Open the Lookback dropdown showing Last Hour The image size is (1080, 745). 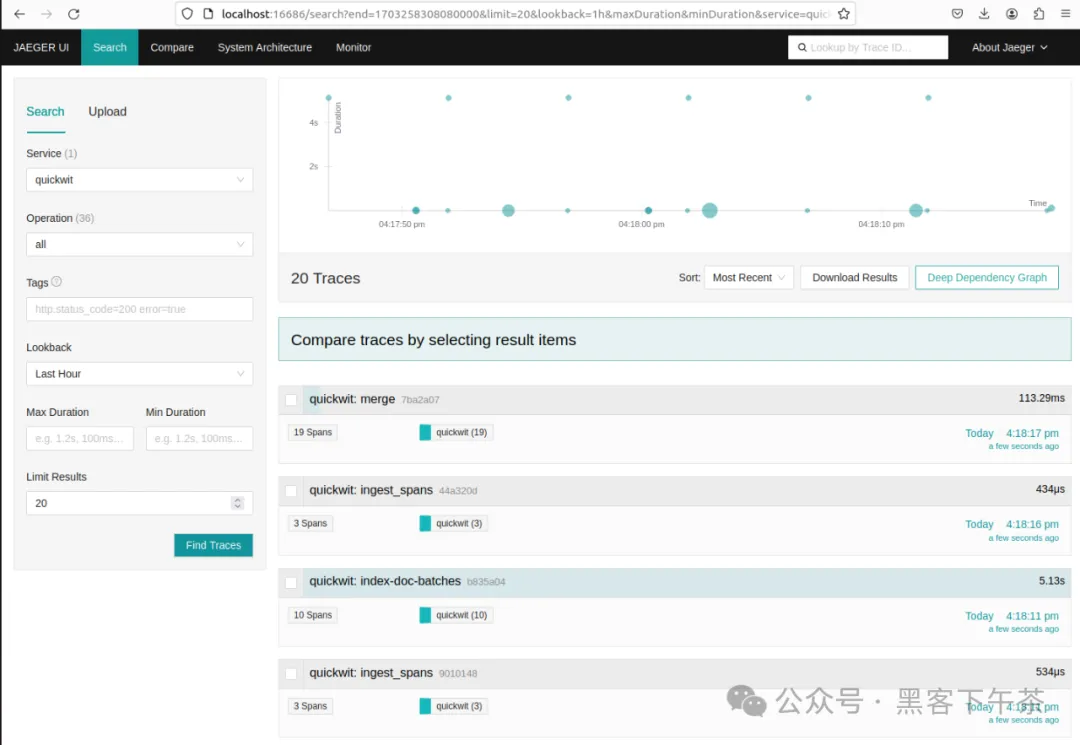pos(139,374)
